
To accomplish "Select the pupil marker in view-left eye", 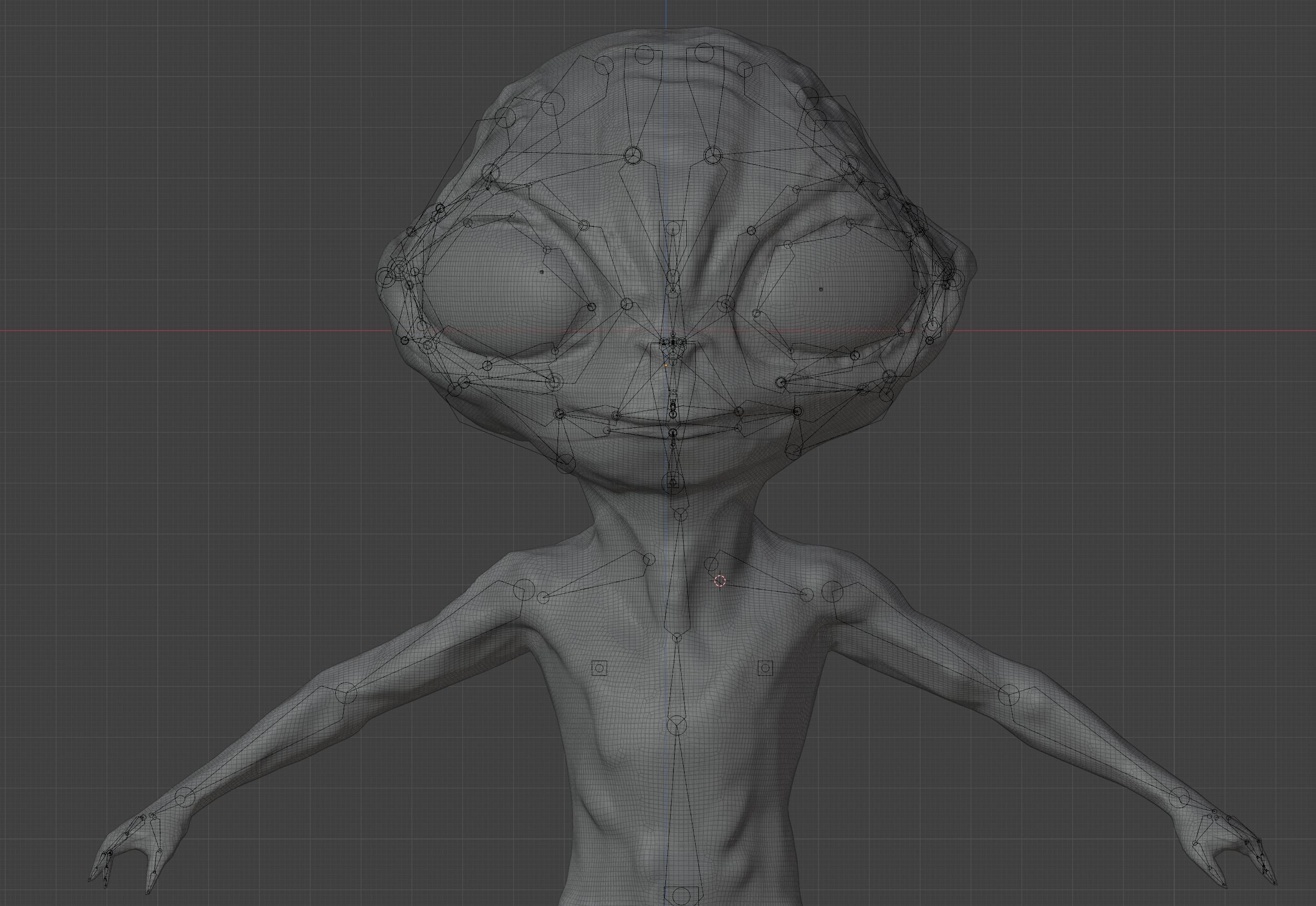I will click(541, 272).
